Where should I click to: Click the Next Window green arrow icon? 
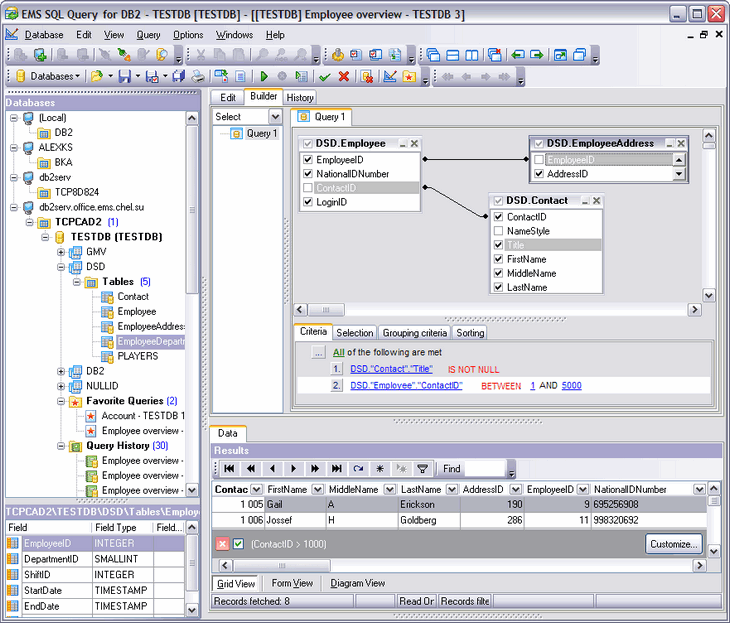(x=537, y=55)
